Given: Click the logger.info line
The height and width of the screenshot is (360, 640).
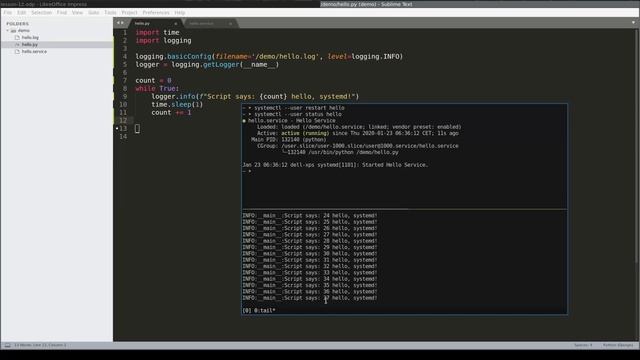Looking at the screenshot, I should (255, 96).
